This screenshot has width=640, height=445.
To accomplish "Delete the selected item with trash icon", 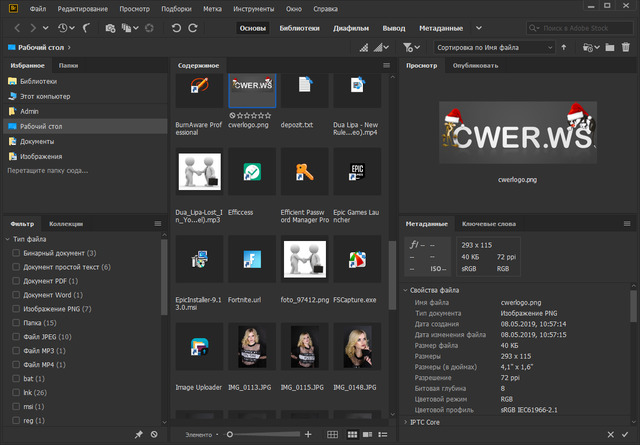I will point(626,47).
